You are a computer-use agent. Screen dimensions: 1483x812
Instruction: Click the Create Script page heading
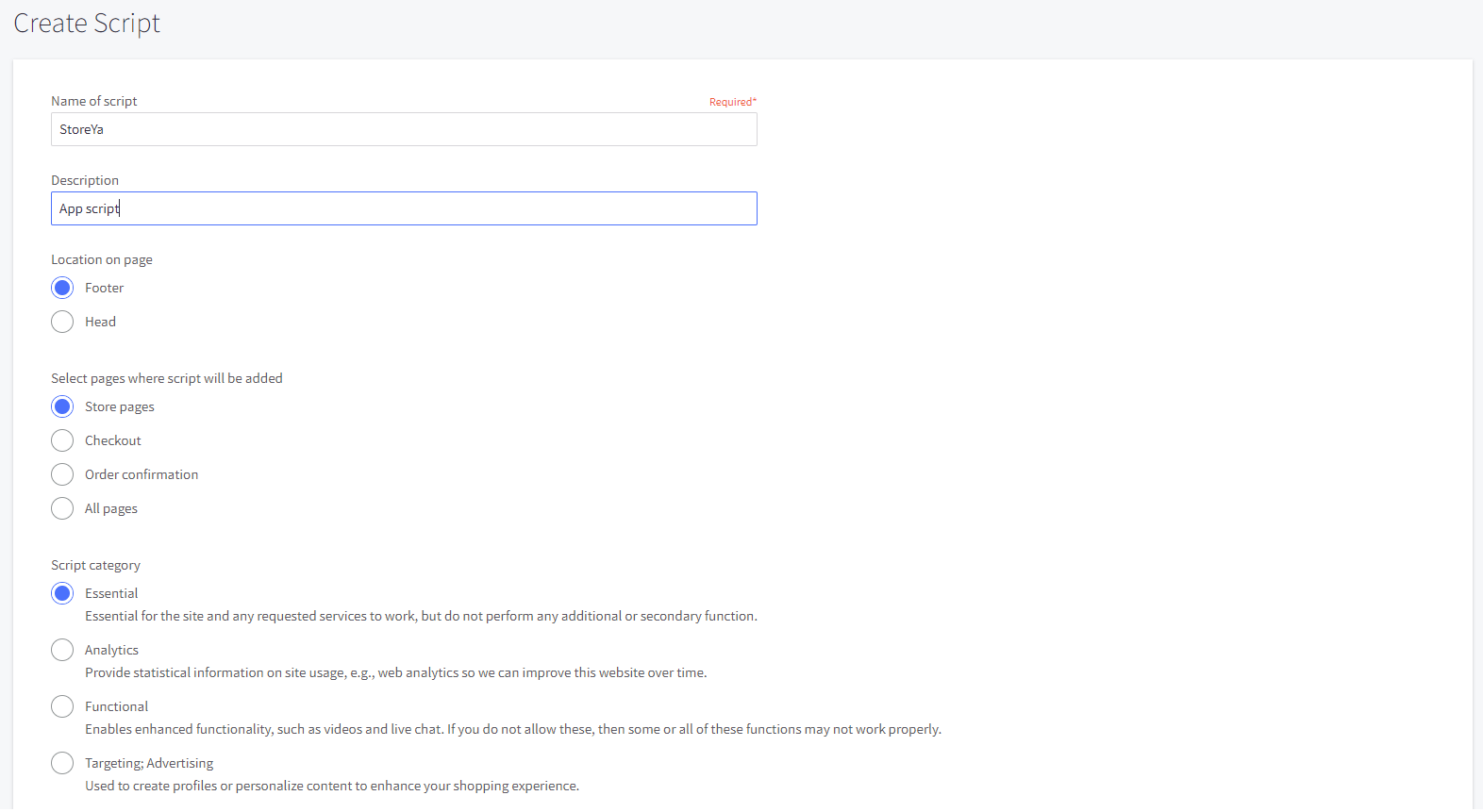pyautogui.click(x=87, y=24)
